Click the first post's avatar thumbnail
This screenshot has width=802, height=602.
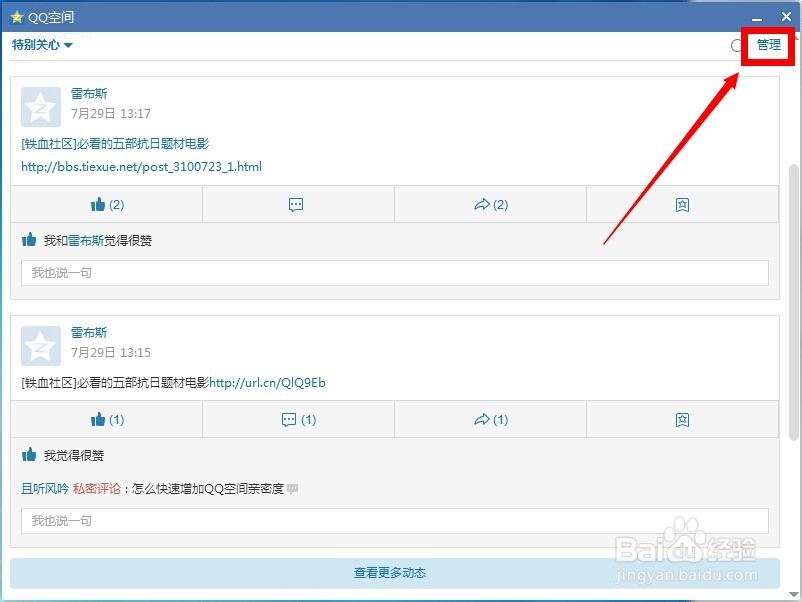pyautogui.click(x=40, y=105)
